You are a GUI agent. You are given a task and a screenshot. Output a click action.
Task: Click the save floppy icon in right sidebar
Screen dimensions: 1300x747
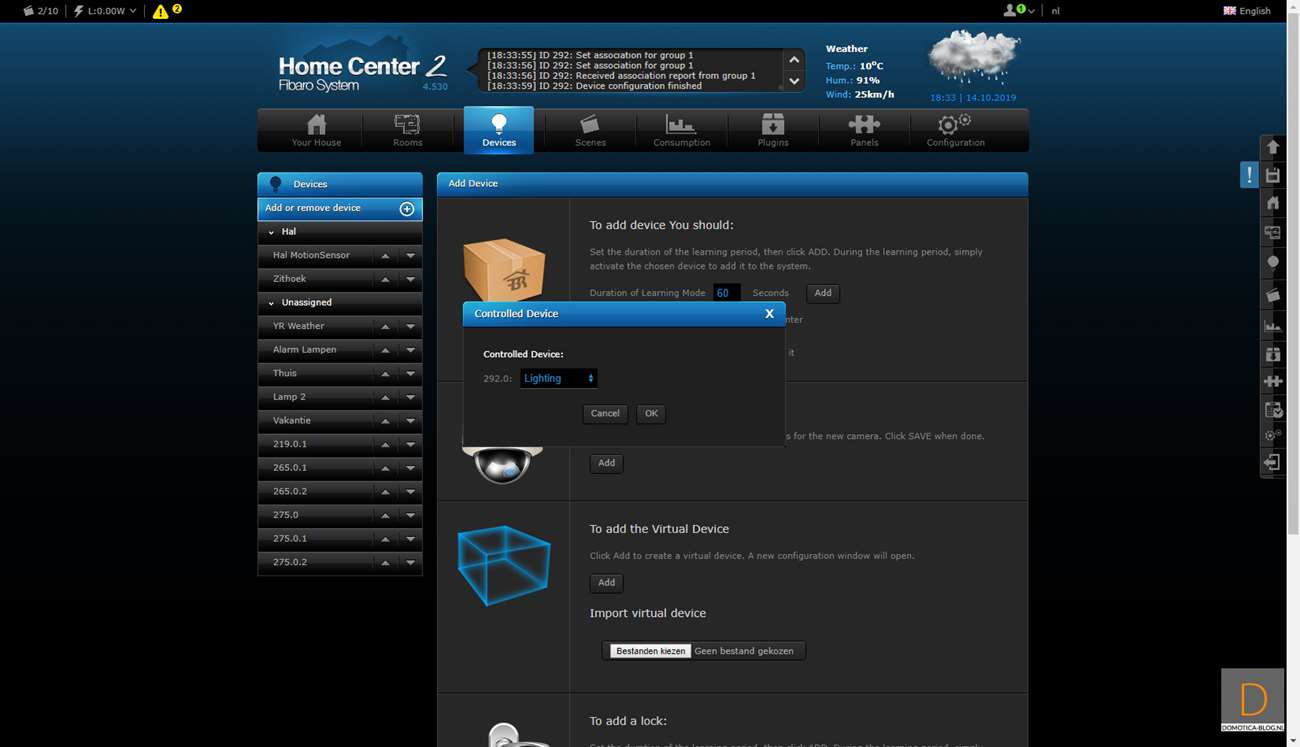pyautogui.click(x=1273, y=176)
